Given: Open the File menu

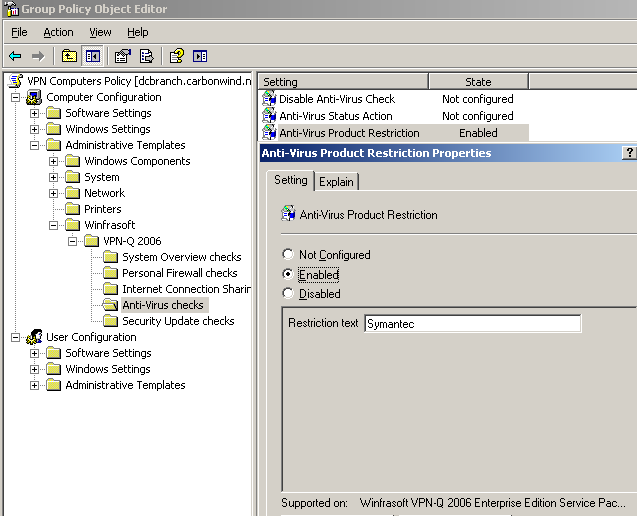Looking at the screenshot, I should point(19,32).
